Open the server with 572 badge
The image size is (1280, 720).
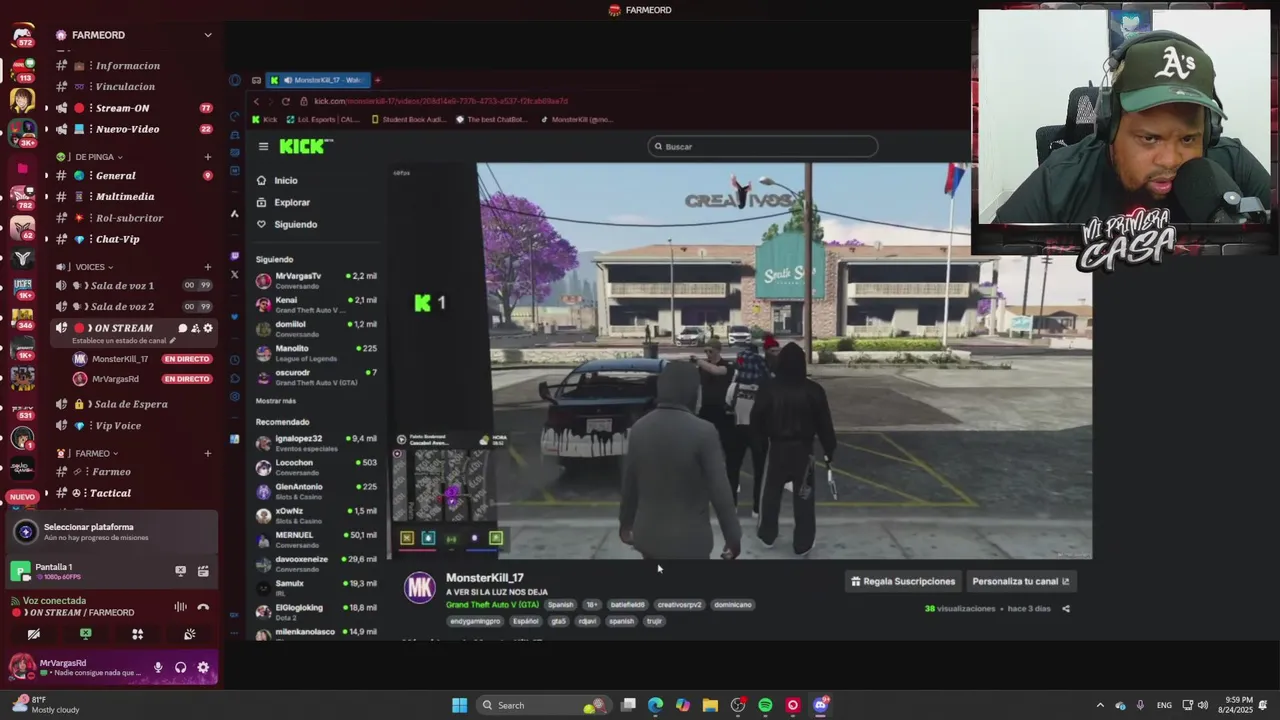pyautogui.click(x=22, y=36)
